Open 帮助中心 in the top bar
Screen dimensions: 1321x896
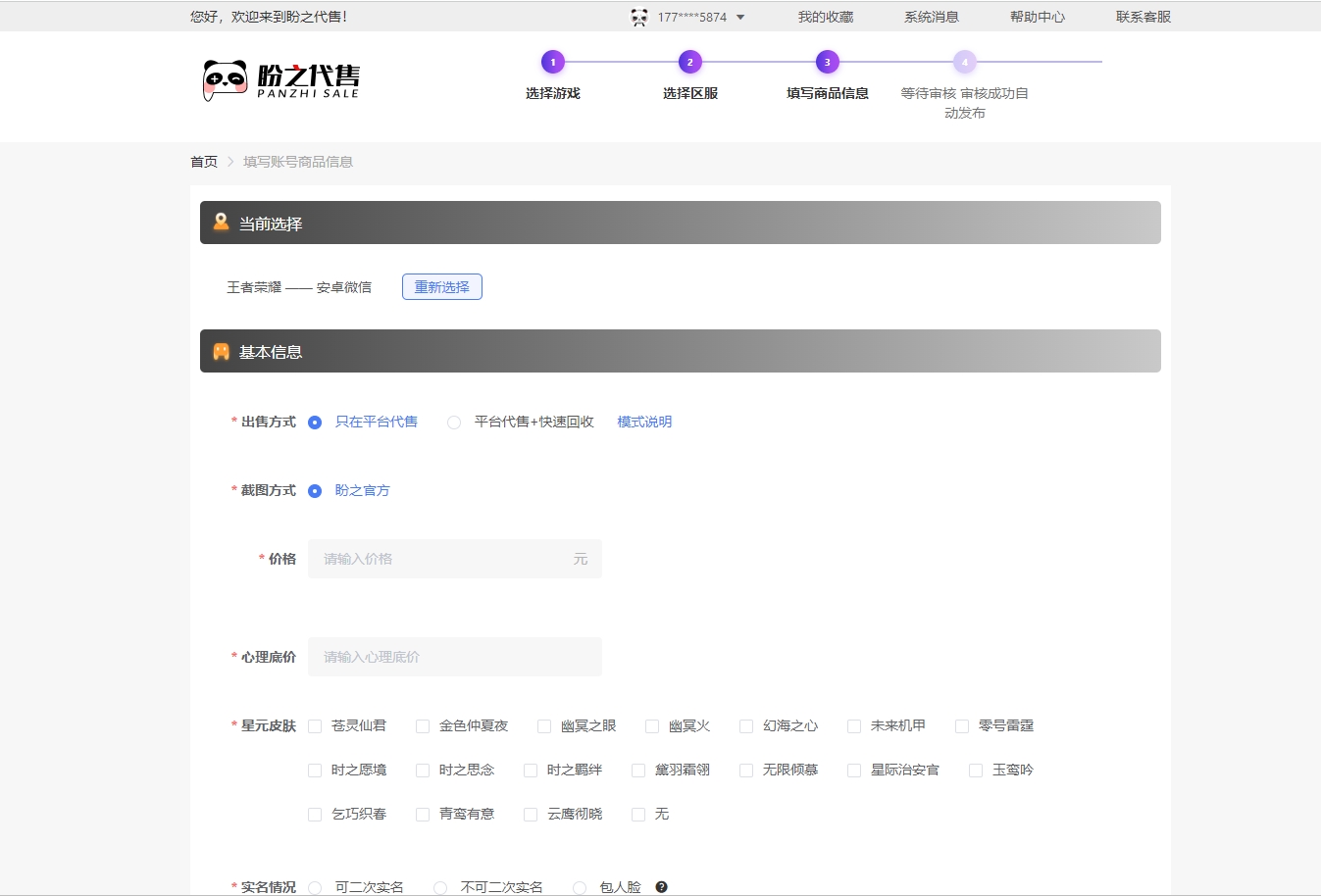tap(1038, 17)
